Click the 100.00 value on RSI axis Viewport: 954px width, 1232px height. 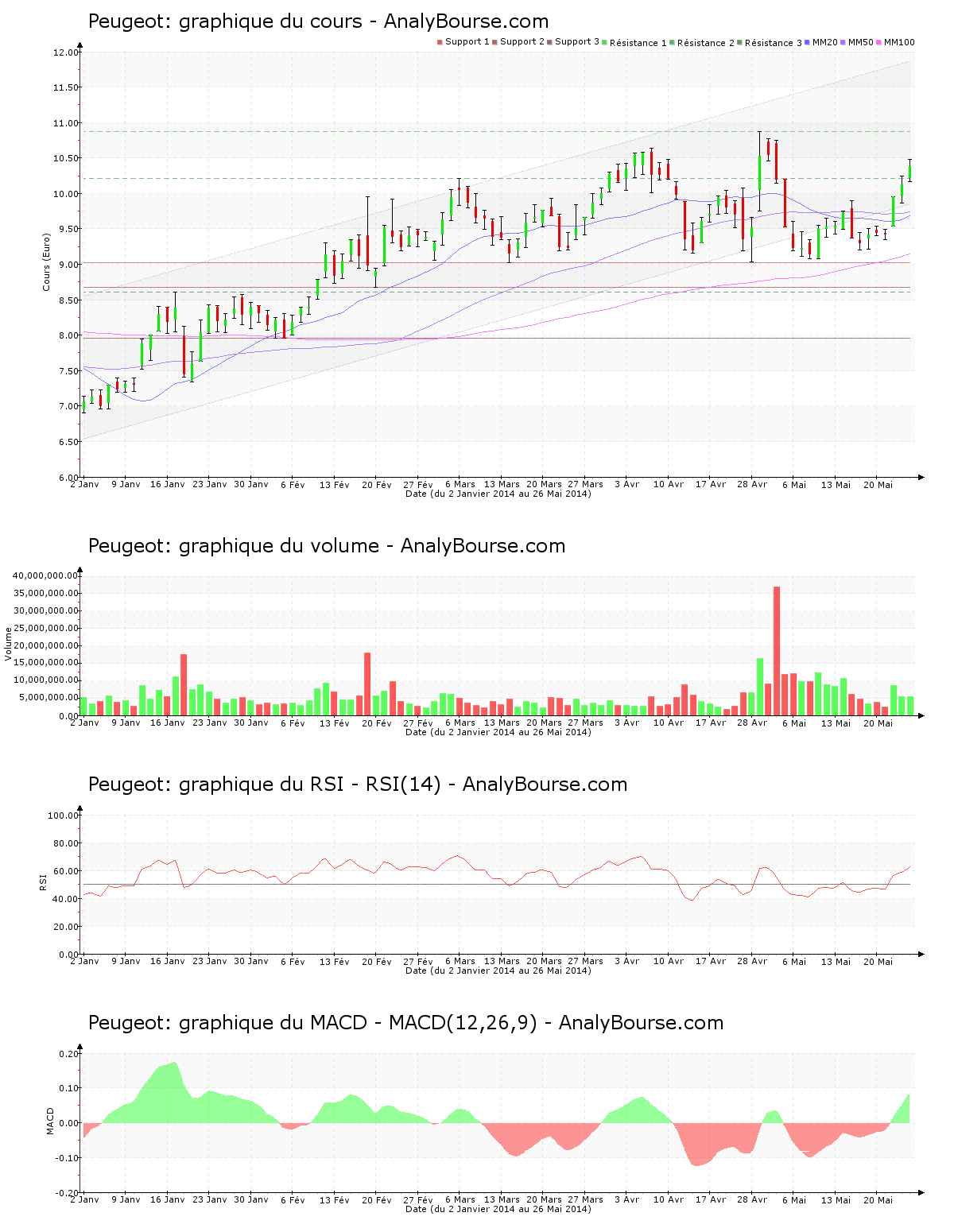click(x=64, y=816)
